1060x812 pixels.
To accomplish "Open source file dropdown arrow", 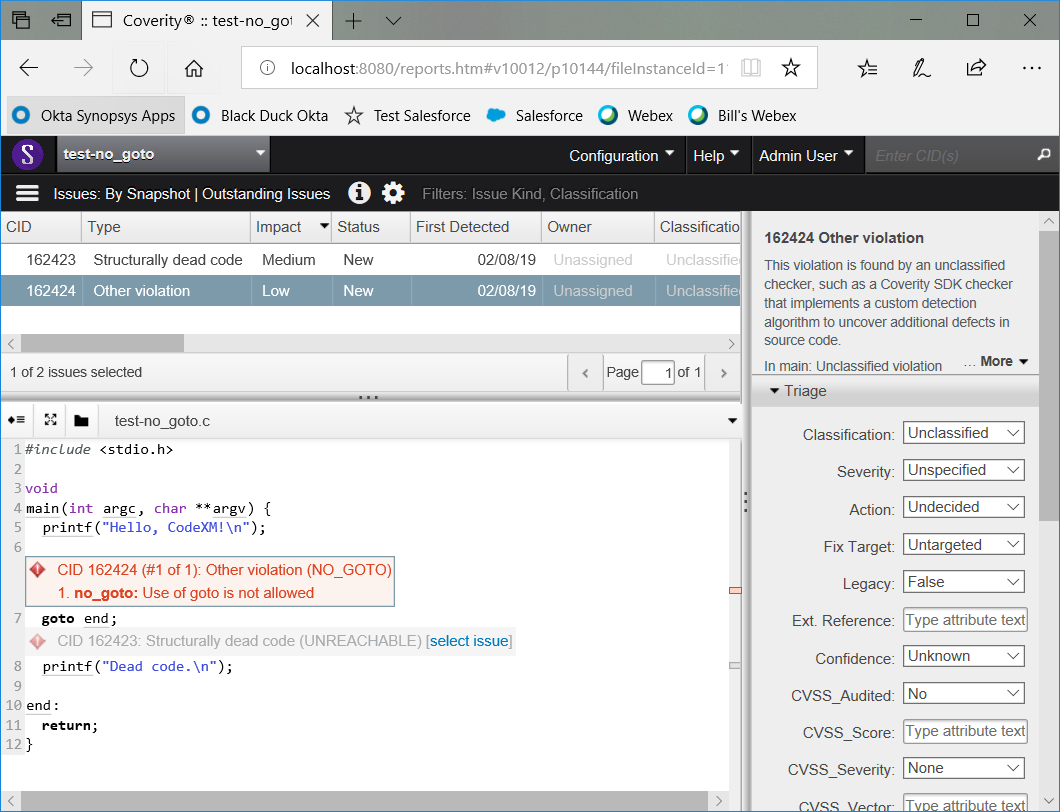I will [732, 421].
